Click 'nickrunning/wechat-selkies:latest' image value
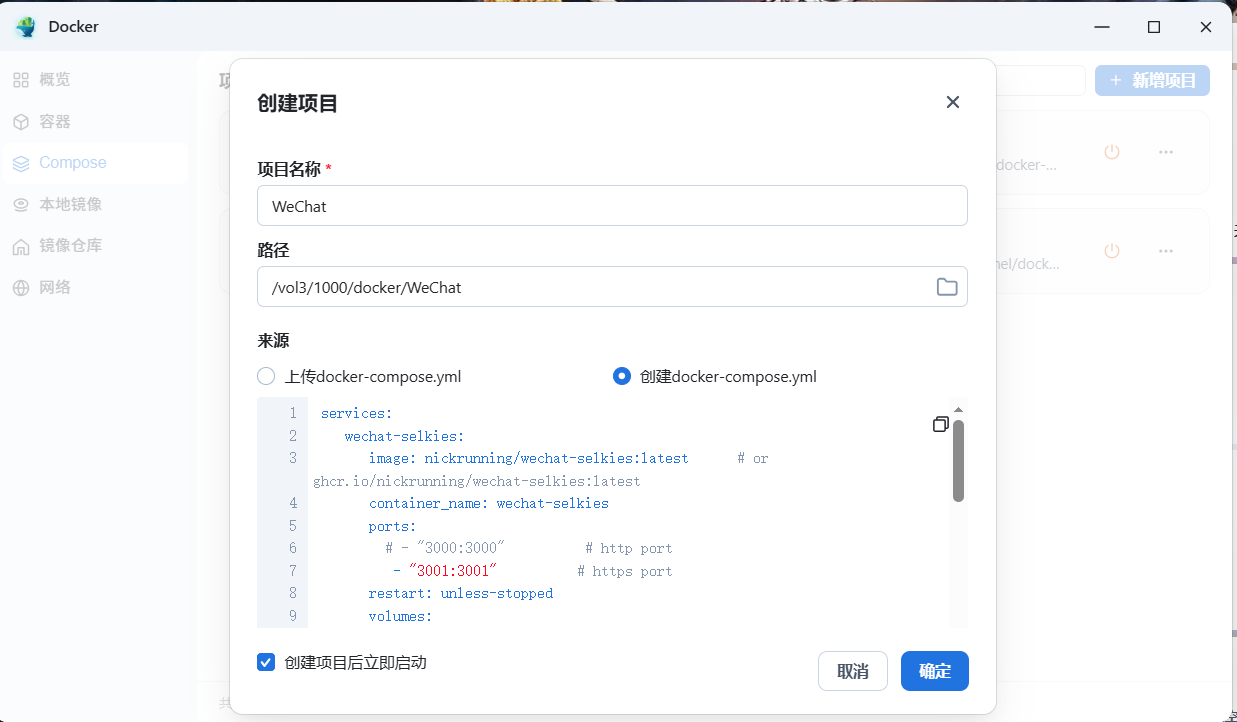Image resolution: width=1237 pixels, height=722 pixels. (556, 458)
